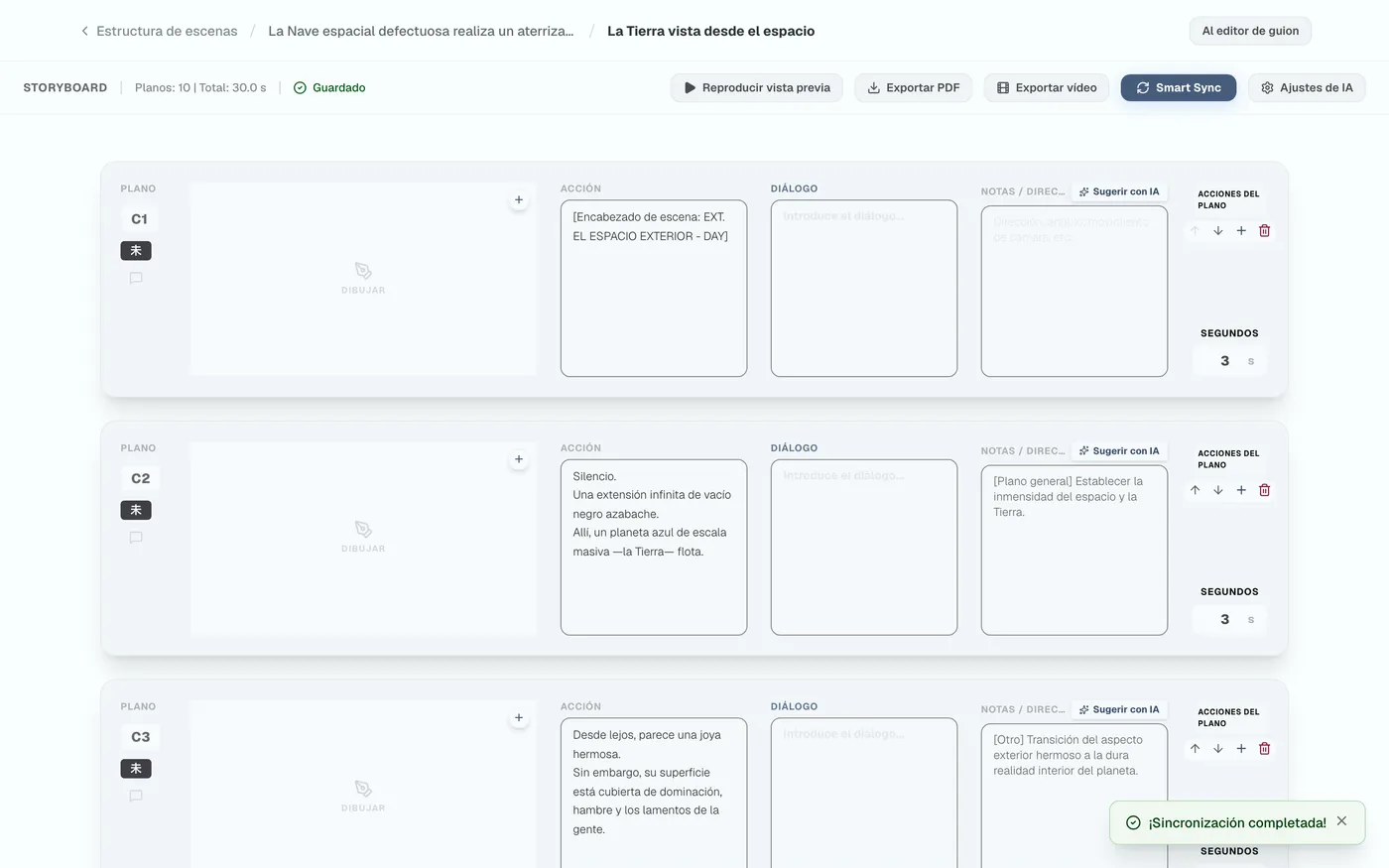Run Smart Sync

coord(1179,87)
